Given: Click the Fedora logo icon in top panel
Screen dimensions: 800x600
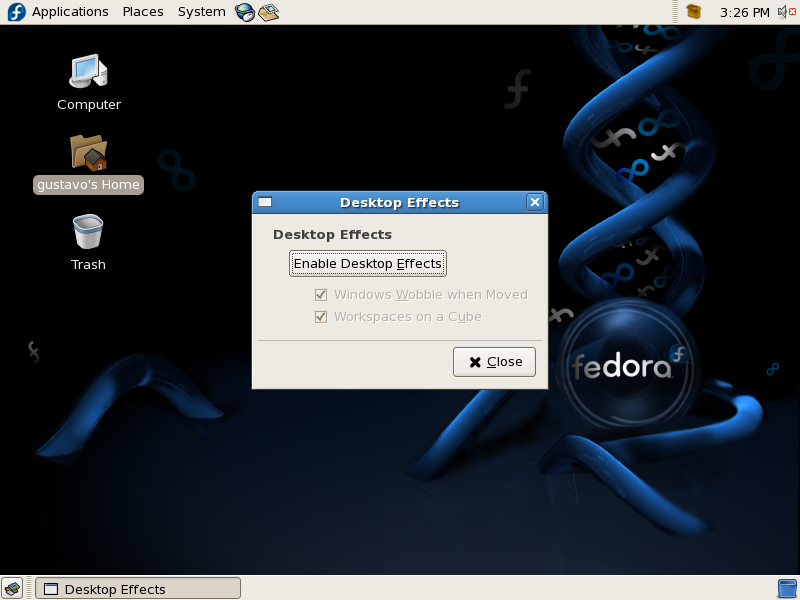Looking at the screenshot, I should click(16, 12).
